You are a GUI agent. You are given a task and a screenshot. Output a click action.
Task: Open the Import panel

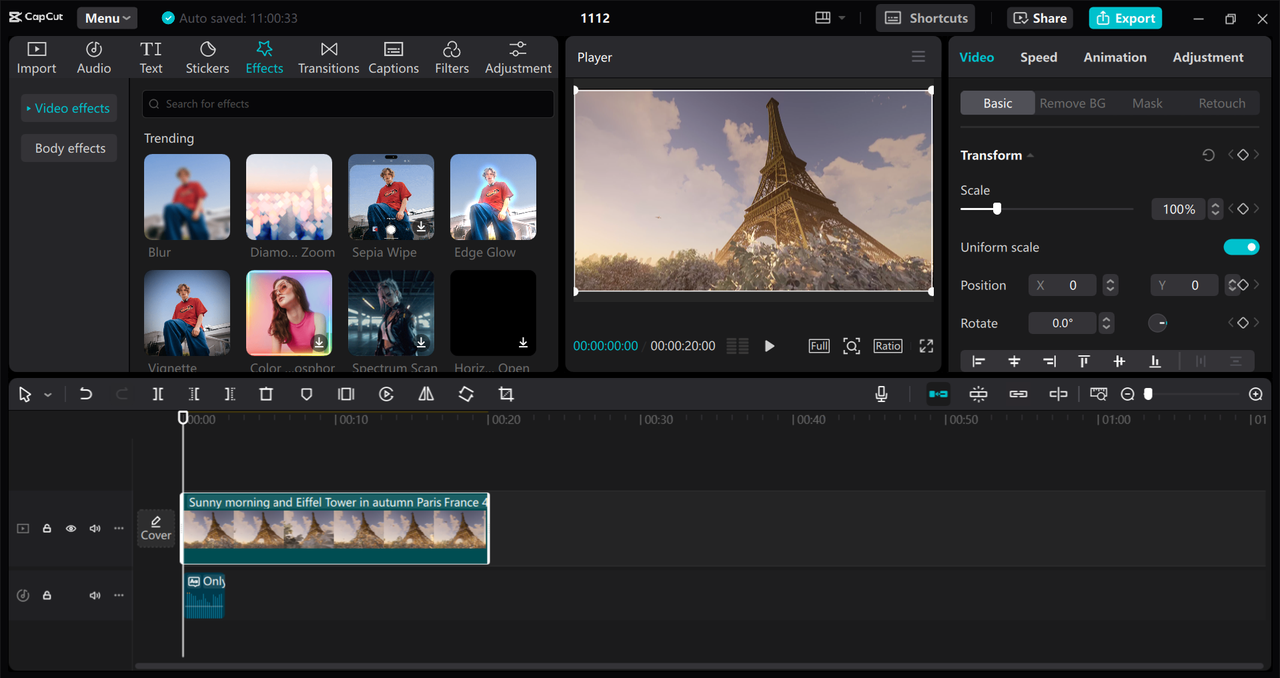[36, 58]
